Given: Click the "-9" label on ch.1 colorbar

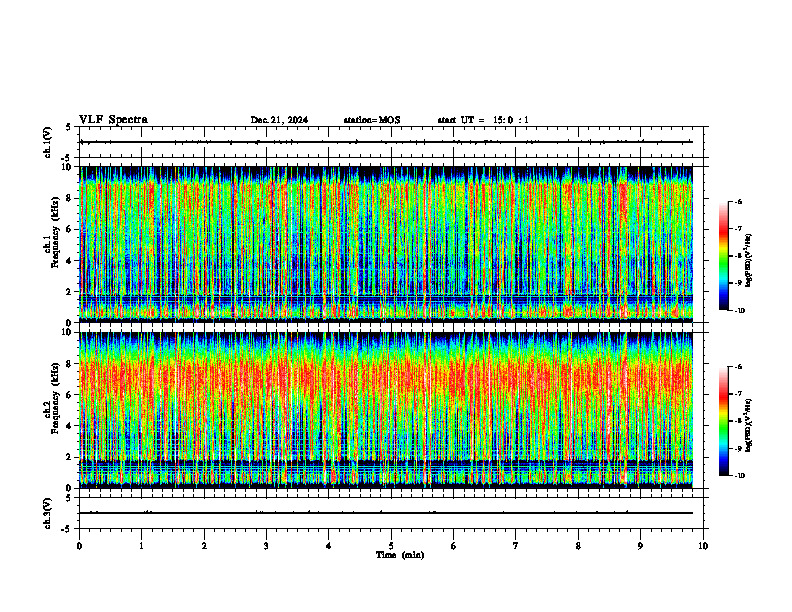Looking at the screenshot, I should click(x=738, y=283).
